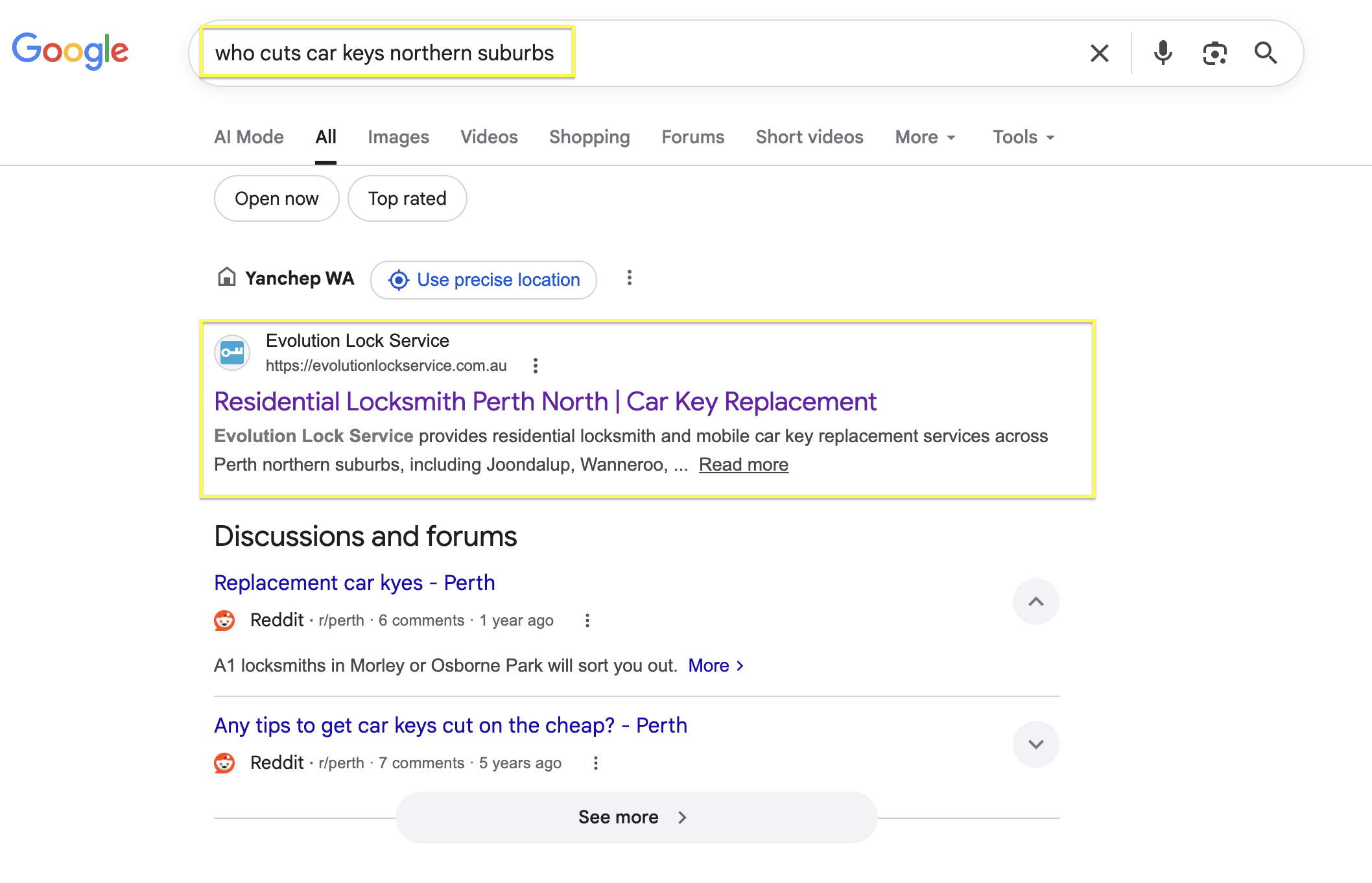Enable Use precise location

(484, 280)
